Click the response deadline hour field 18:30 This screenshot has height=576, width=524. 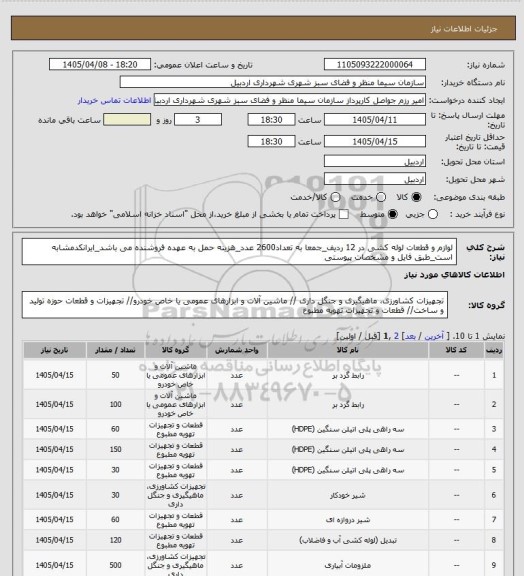tap(272, 120)
